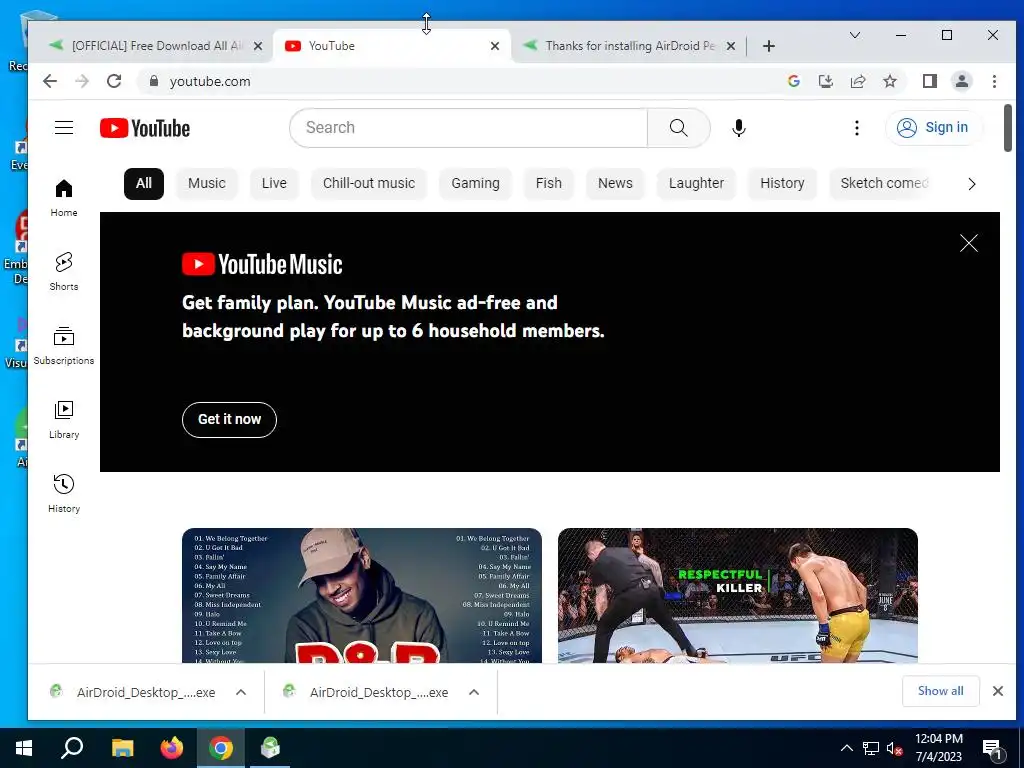Open Windows taskbar search
Screen dimensions: 1024x768
click(72, 748)
